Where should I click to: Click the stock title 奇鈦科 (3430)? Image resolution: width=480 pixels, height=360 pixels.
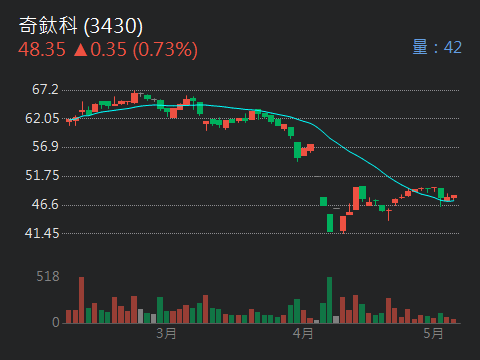pos(81,26)
